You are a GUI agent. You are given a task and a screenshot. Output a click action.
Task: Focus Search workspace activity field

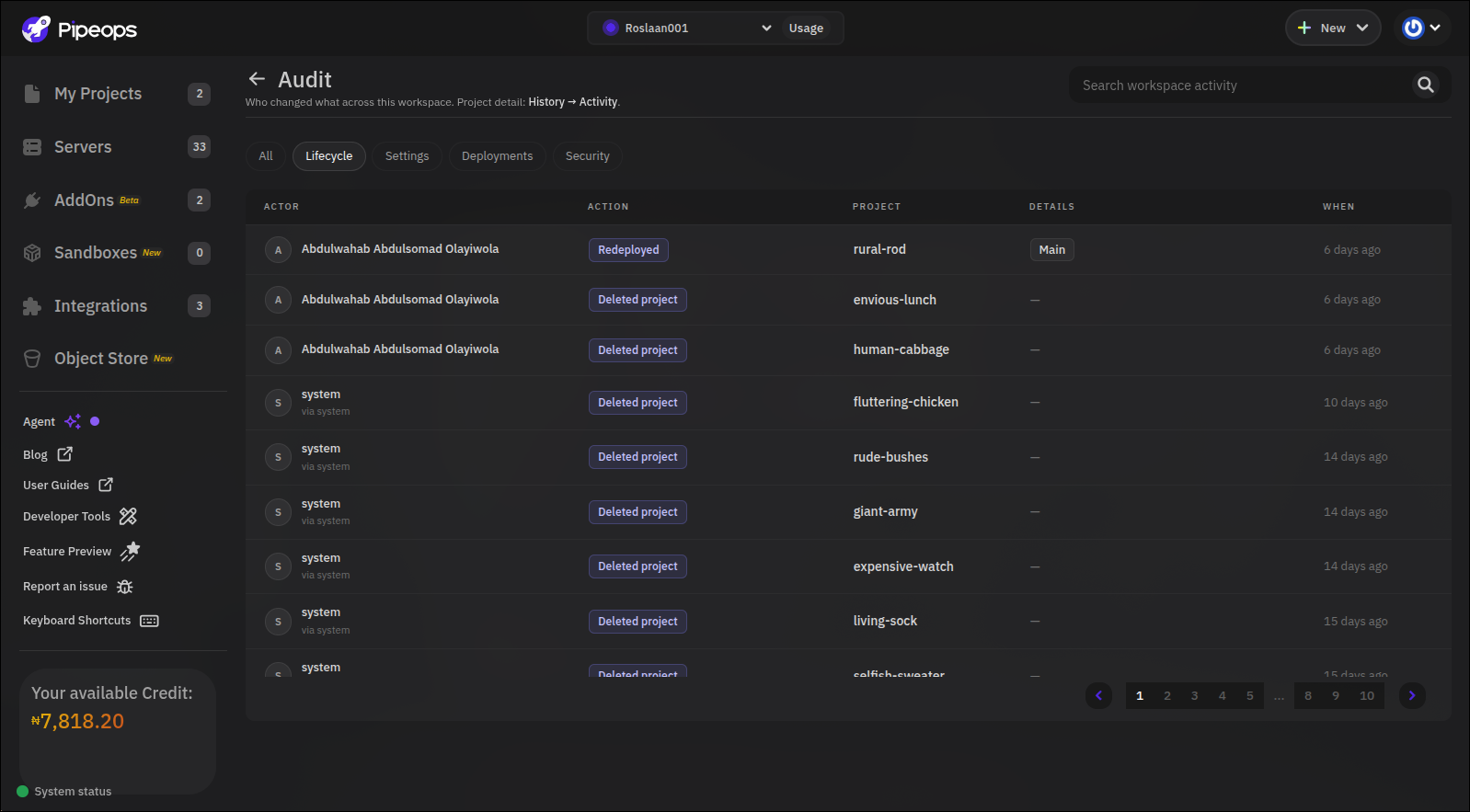coord(1242,85)
